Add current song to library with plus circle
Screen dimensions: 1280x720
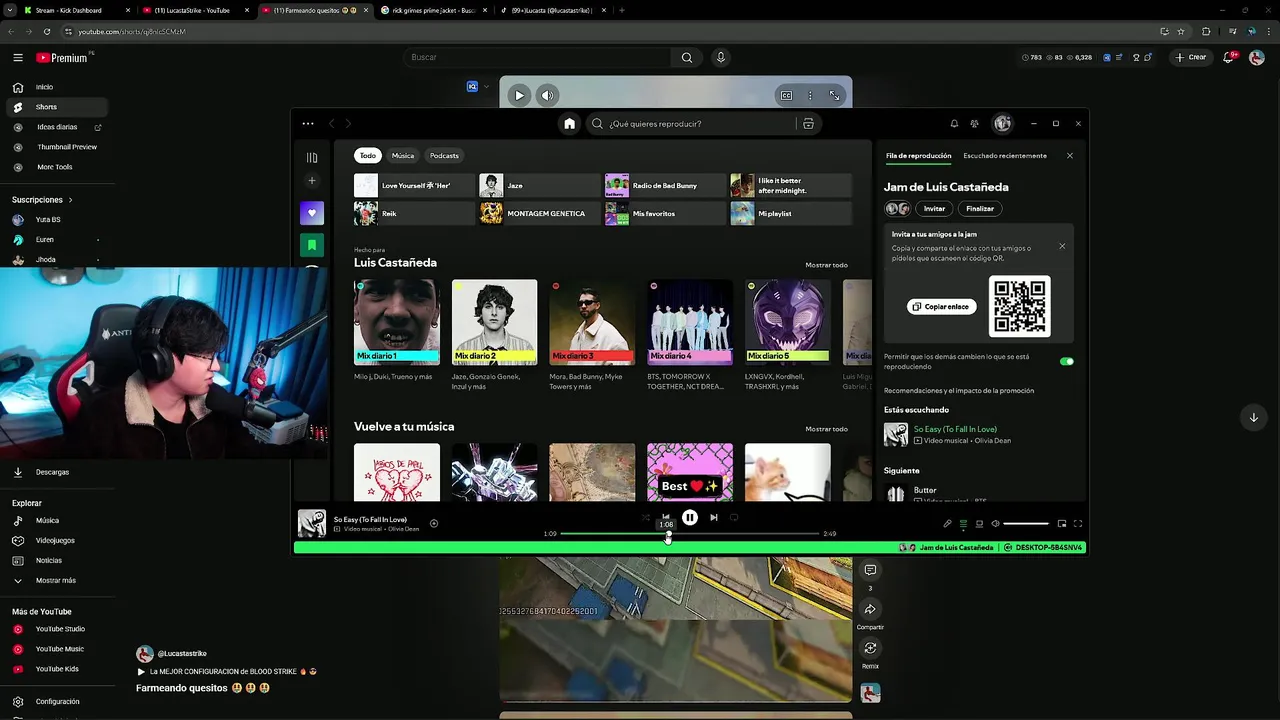[434, 523]
